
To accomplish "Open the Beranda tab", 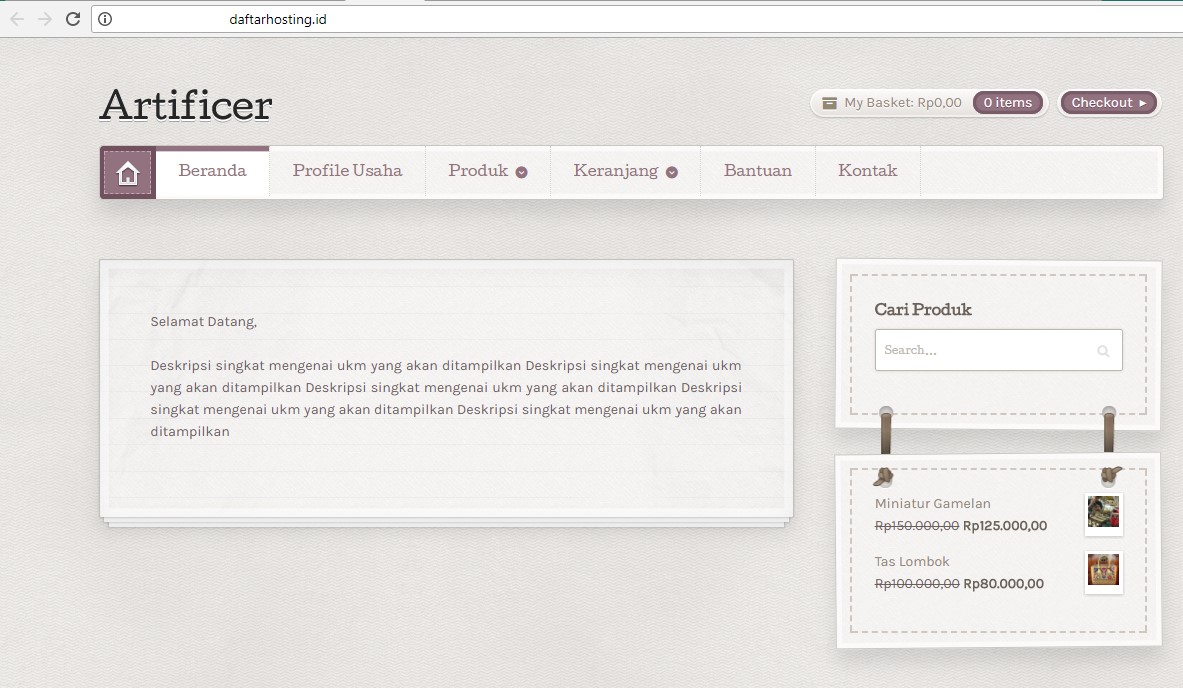I will [x=212, y=171].
